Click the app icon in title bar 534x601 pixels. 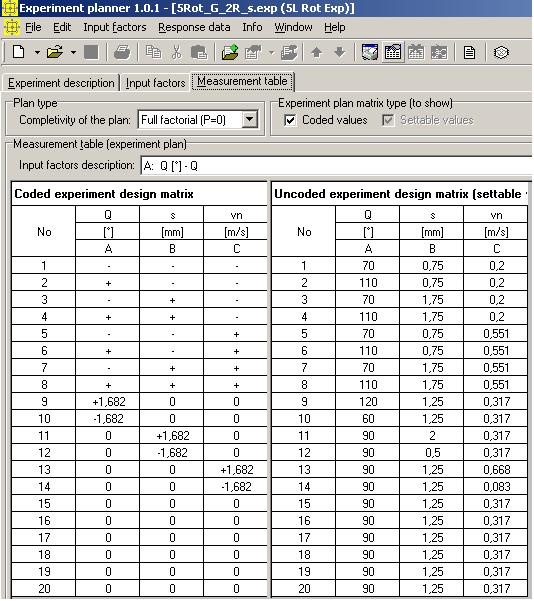[x=9, y=8]
